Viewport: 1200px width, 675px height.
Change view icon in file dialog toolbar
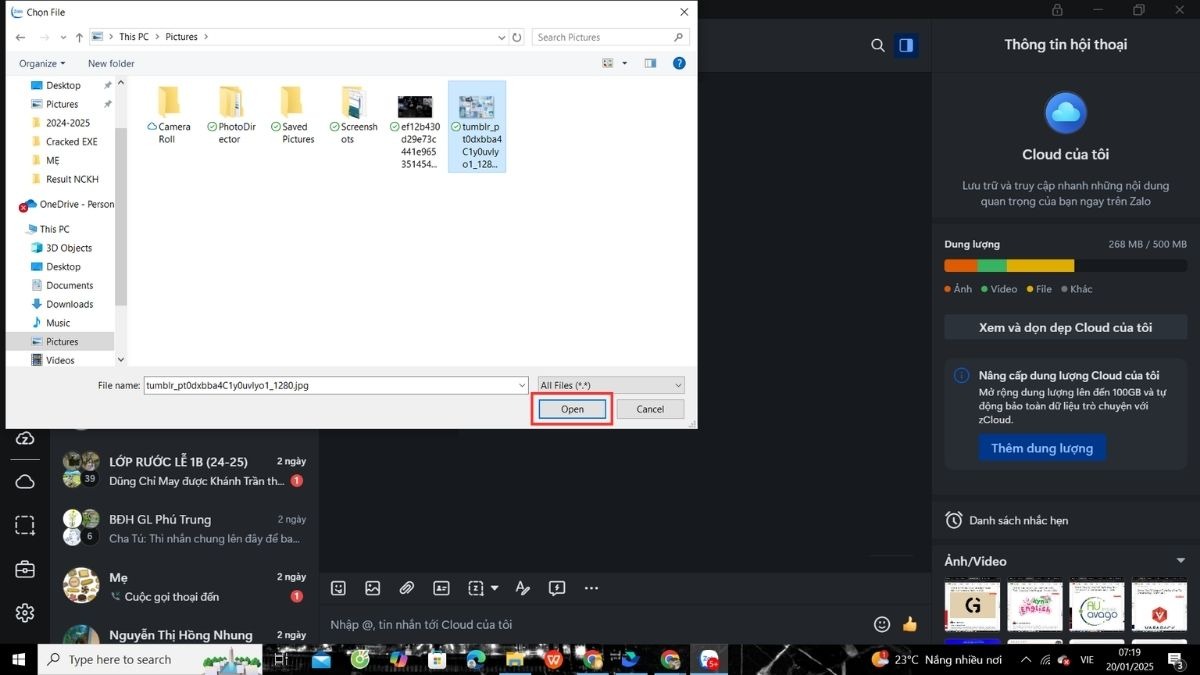(607, 63)
